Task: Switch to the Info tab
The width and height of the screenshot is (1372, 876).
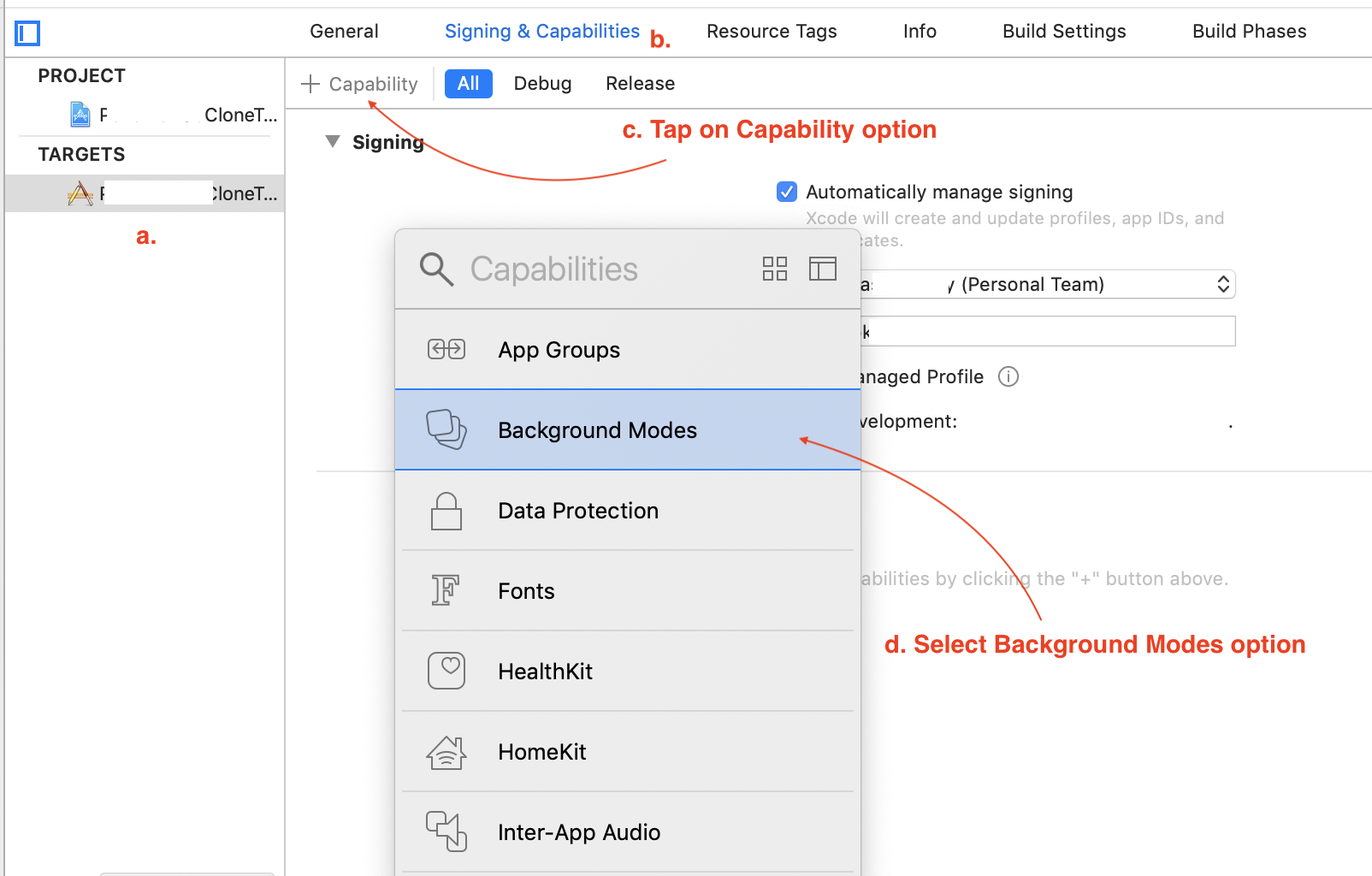Action: [920, 32]
